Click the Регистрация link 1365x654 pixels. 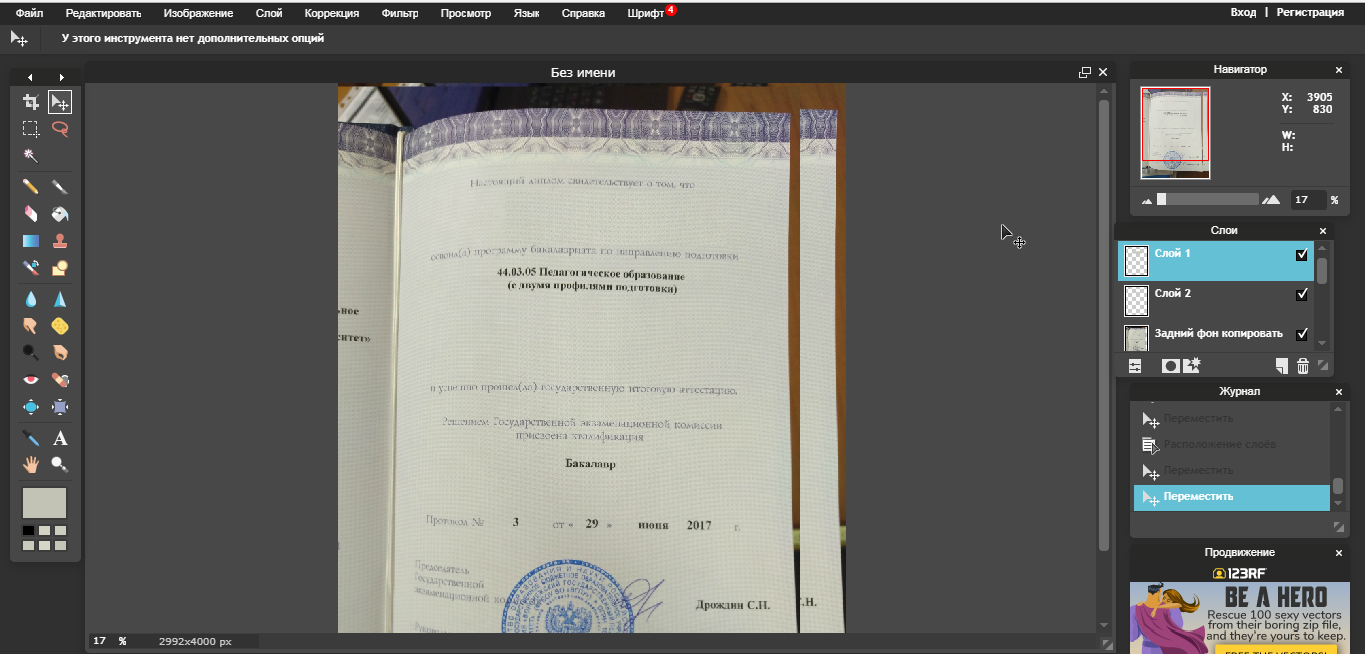tap(1310, 12)
